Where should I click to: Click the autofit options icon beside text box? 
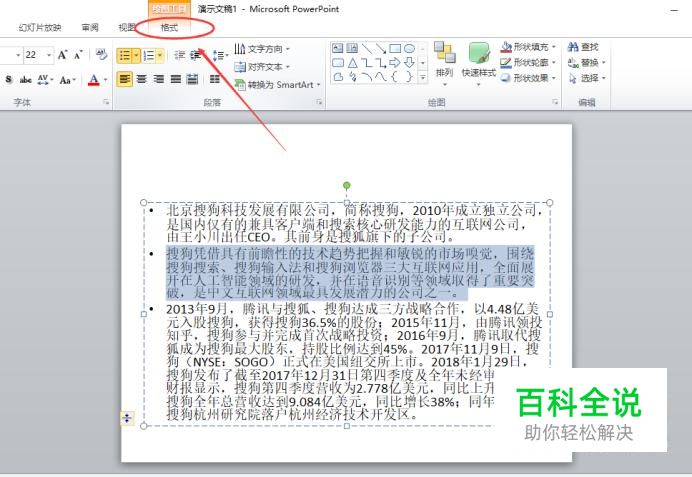127,417
